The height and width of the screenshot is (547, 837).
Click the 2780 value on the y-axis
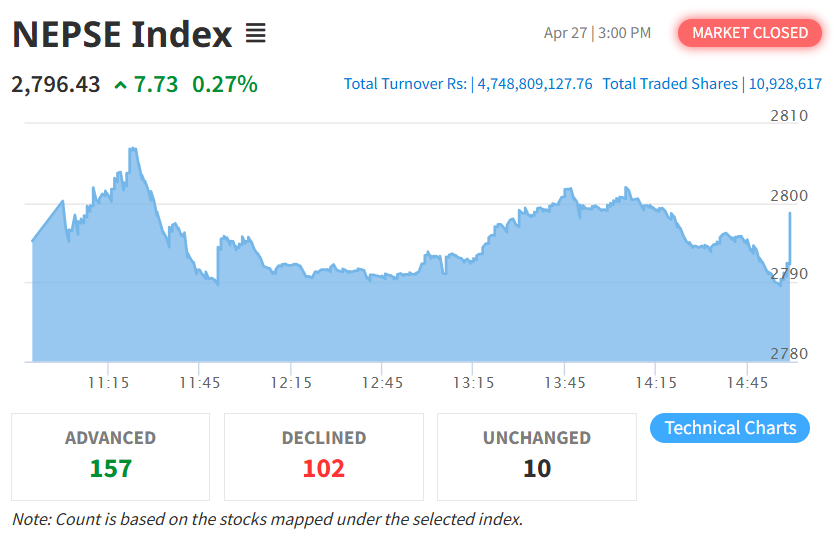[x=789, y=354]
